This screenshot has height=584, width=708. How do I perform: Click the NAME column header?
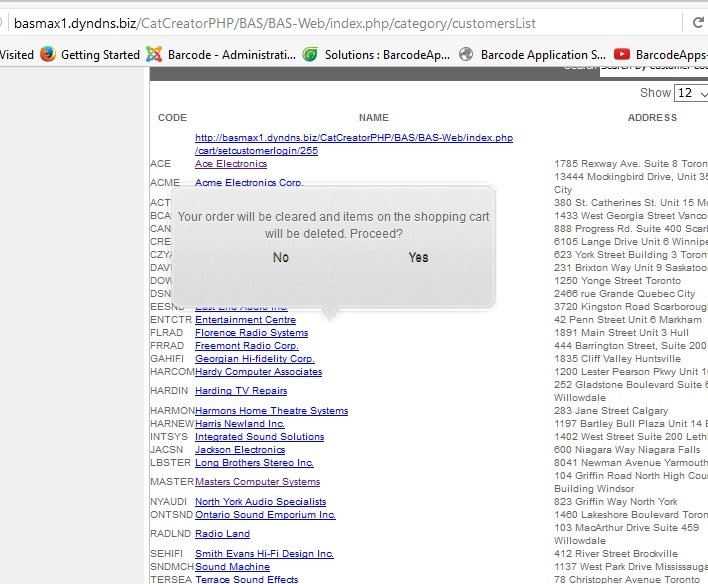pyautogui.click(x=373, y=118)
